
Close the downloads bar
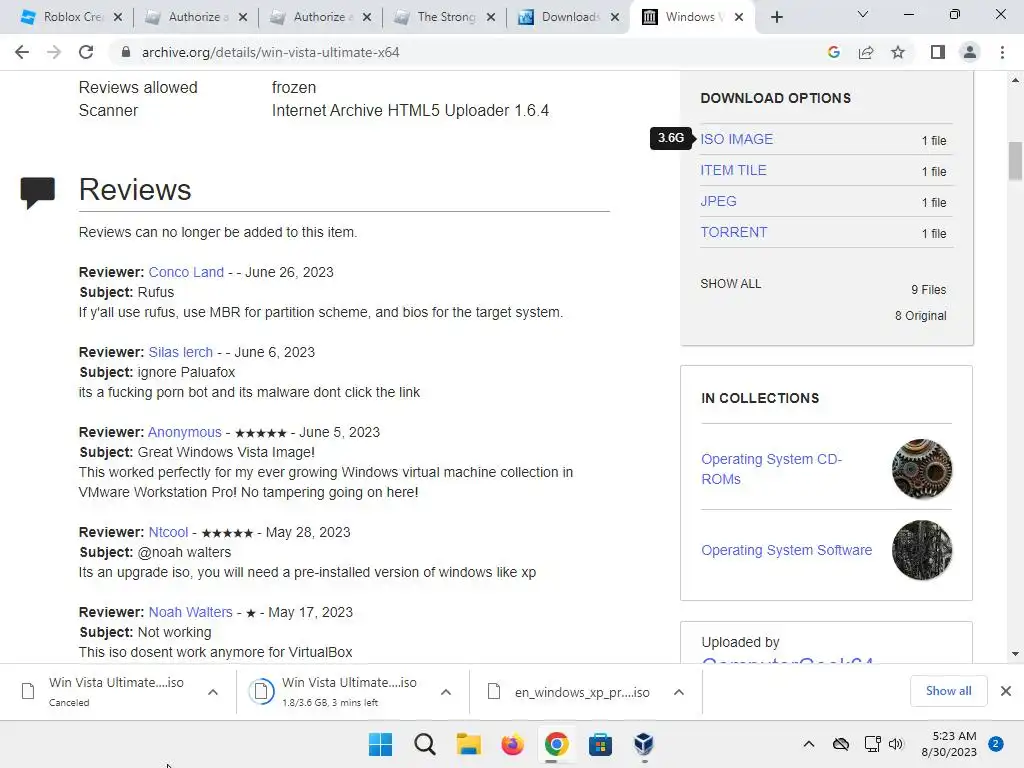click(x=1006, y=691)
